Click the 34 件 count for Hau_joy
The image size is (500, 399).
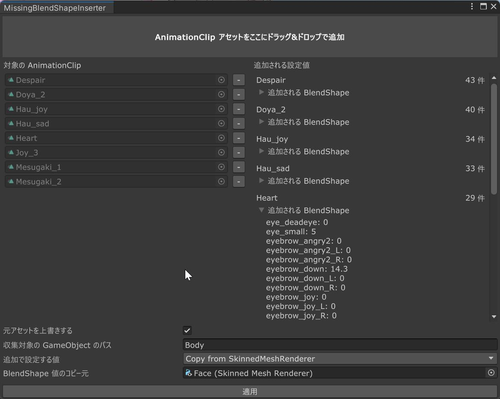click(475, 139)
